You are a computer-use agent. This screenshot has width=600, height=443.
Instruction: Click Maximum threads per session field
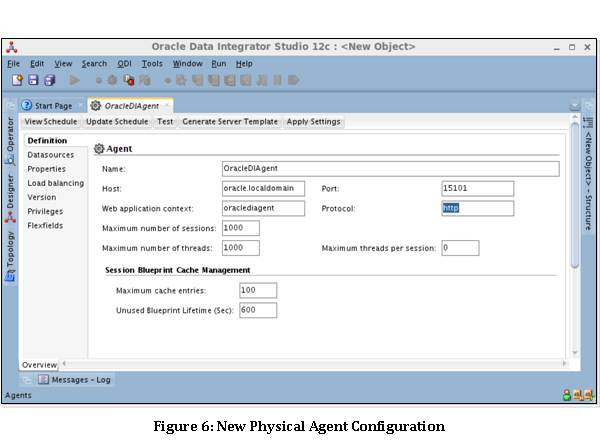click(x=460, y=248)
